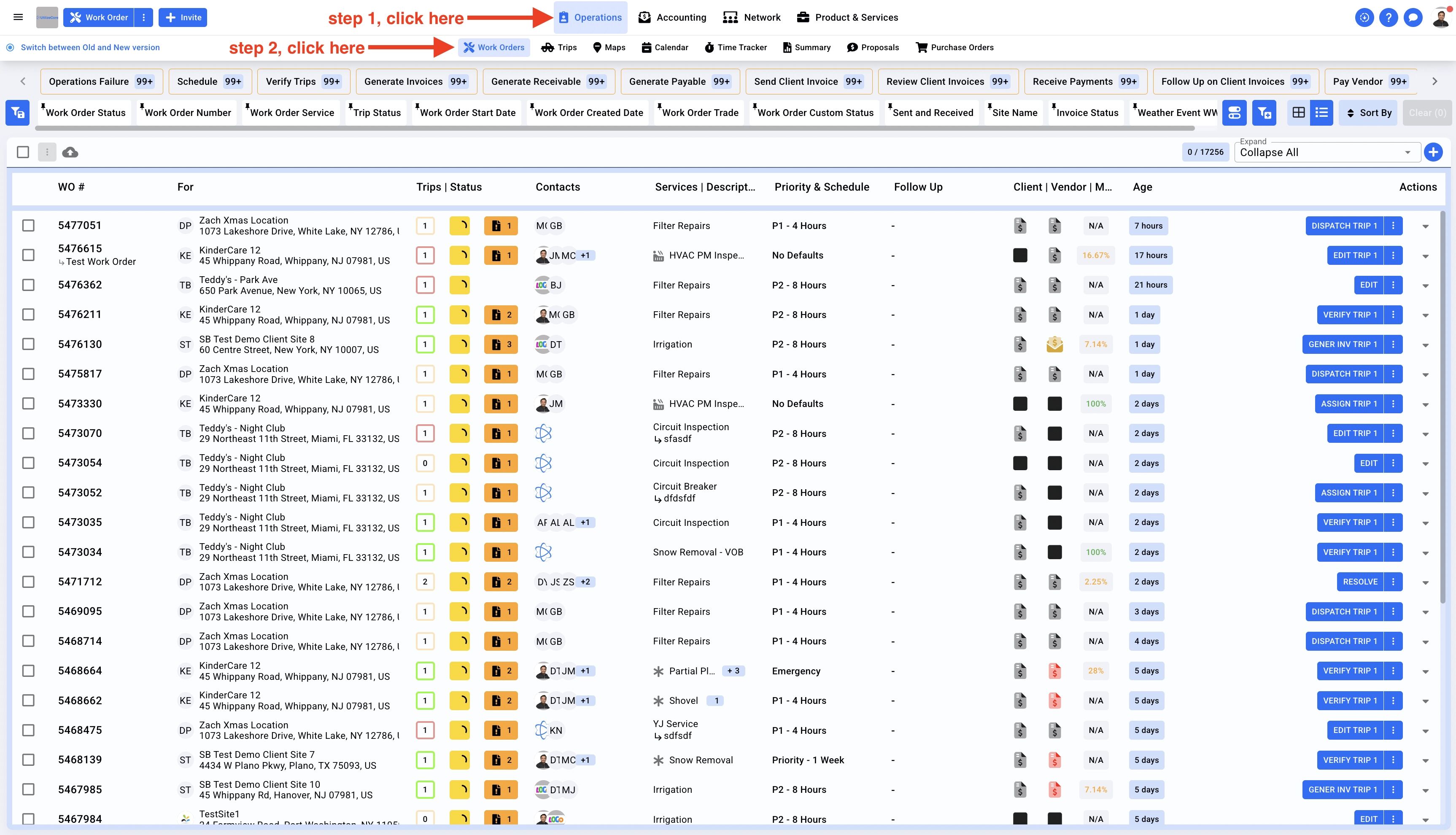Switch to grid view icon
The height and width of the screenshot is (835, 1456).
1298,113
